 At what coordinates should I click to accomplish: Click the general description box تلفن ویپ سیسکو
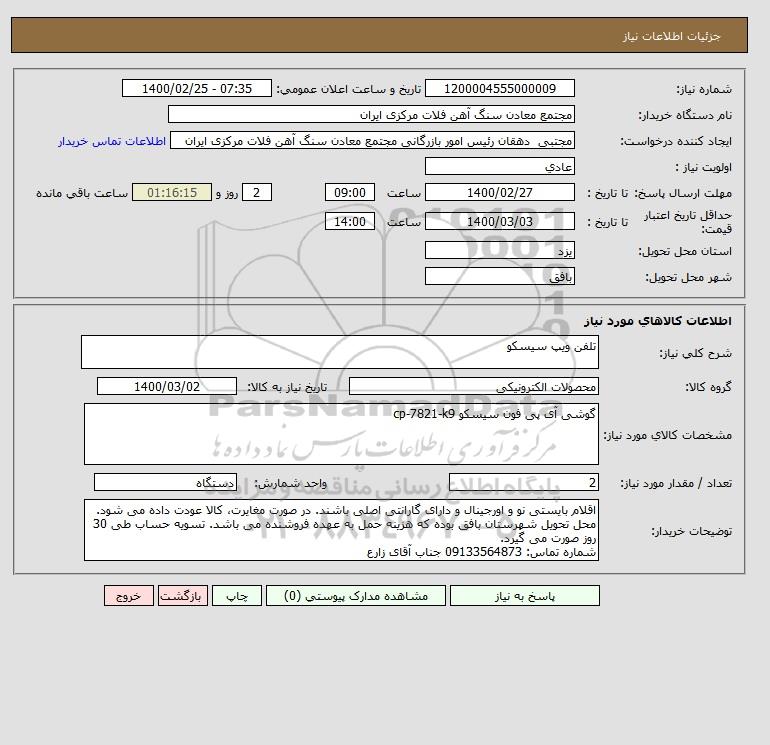[340, 352]
